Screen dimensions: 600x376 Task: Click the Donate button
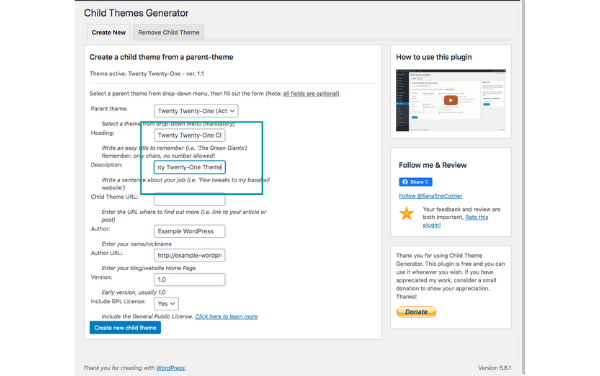pyautogui.click(x=416, y=312)
